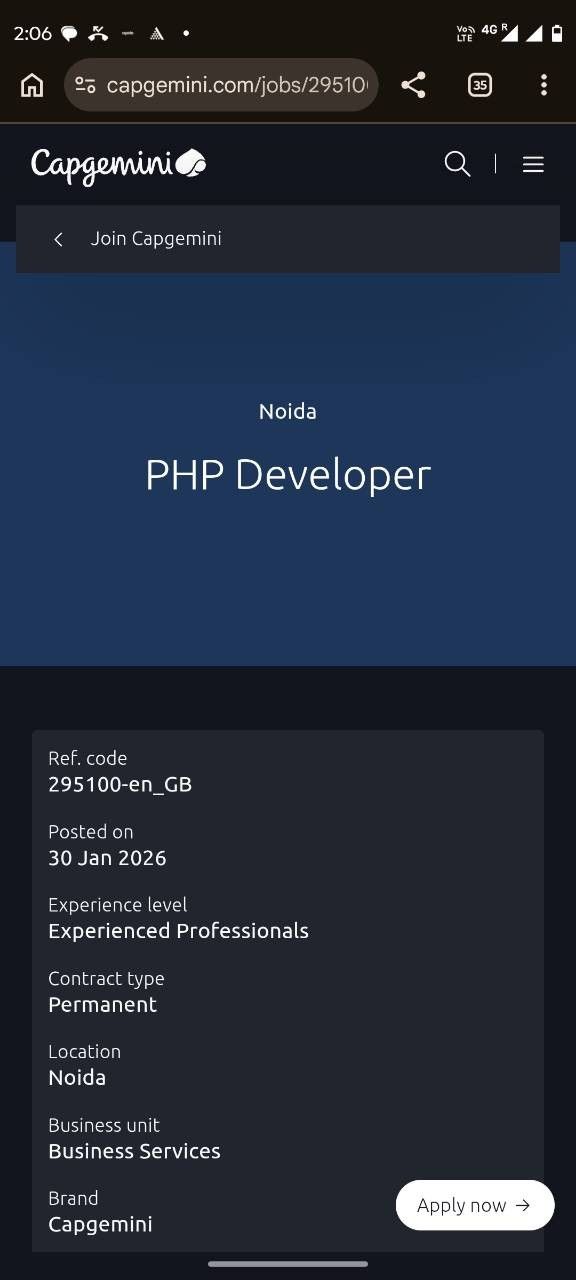Open the site search magnifier icon
The height and width of the screenshot is (1280, 576).
tap(457, 164)
